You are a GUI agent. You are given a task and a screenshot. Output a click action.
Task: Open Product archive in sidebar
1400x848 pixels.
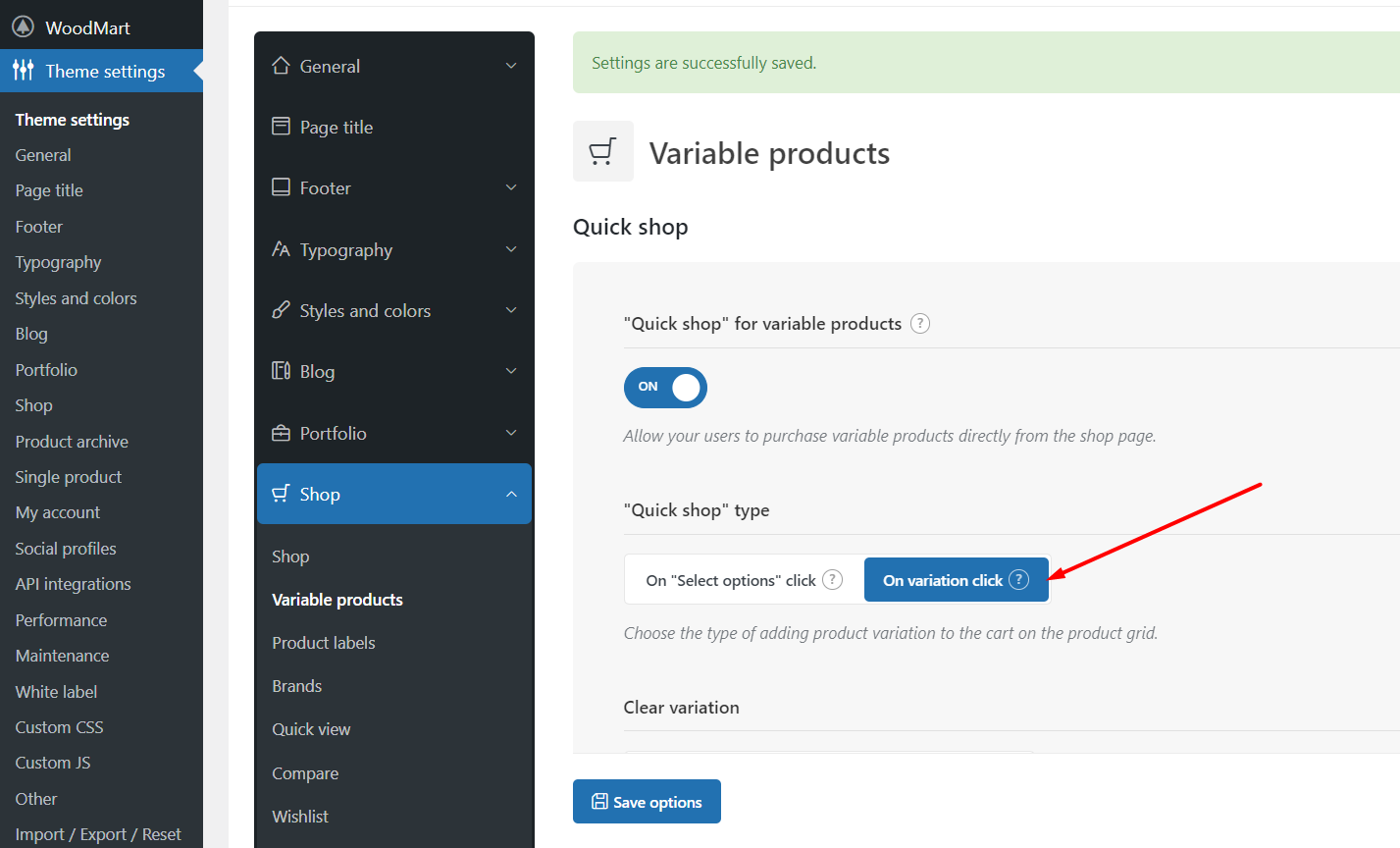pos(72,442)
